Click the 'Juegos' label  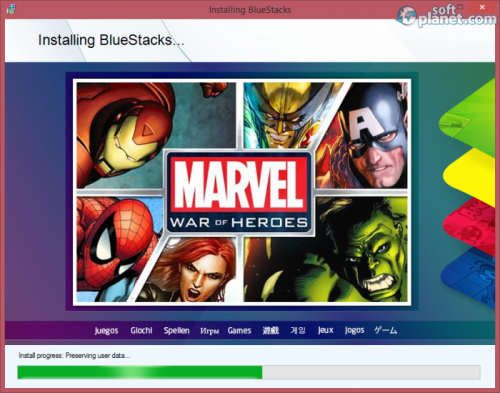[106, 330]
